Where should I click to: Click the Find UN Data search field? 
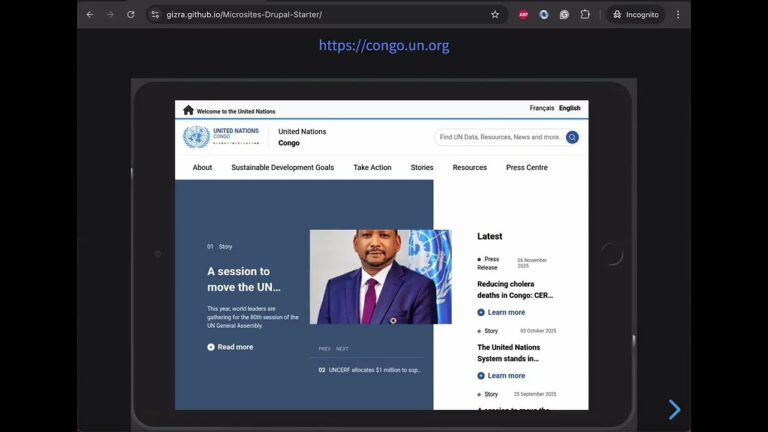pos(501,137)
